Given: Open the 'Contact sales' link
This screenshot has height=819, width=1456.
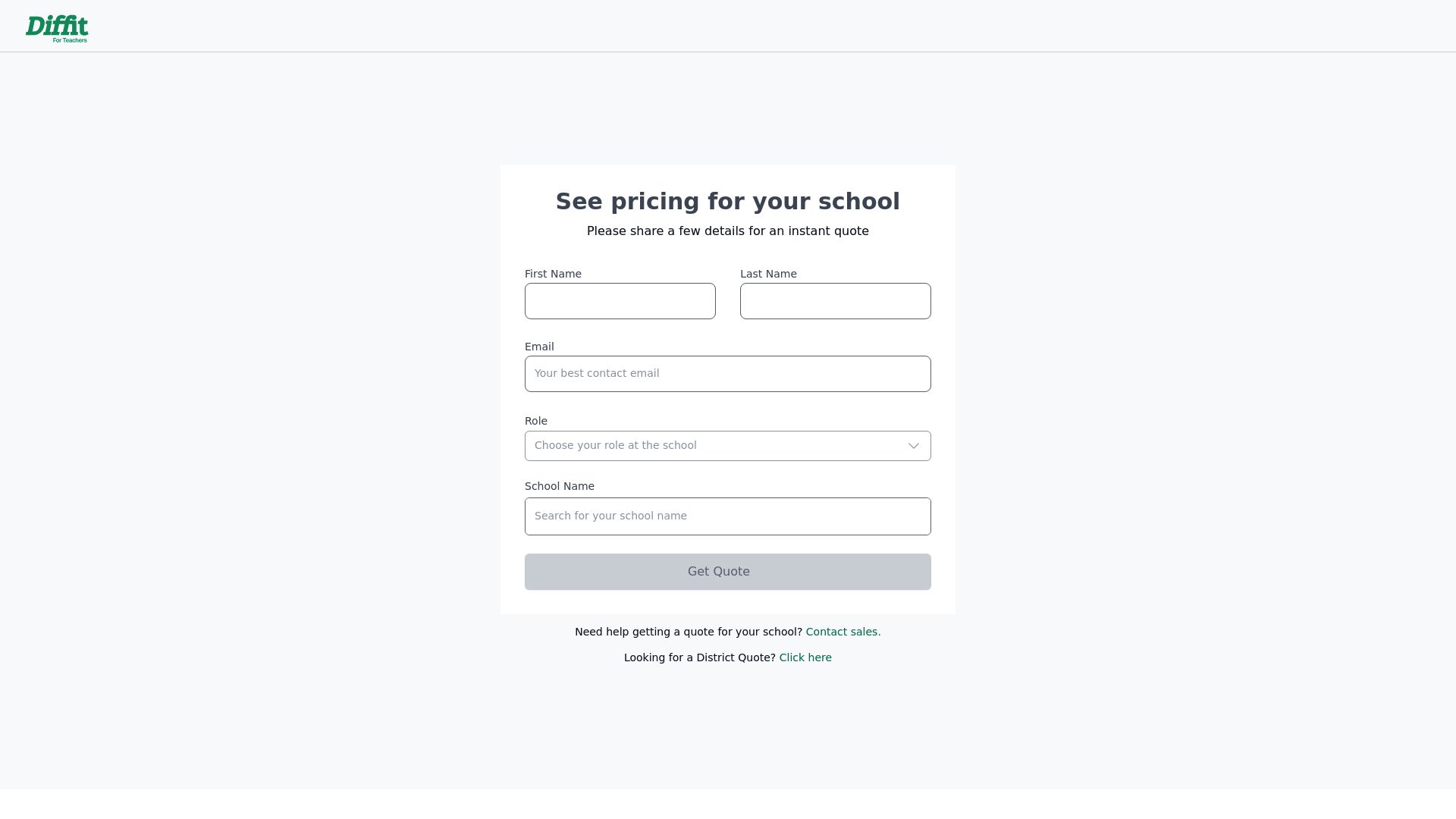Looking at the screenshot, I should click(843, 631).
